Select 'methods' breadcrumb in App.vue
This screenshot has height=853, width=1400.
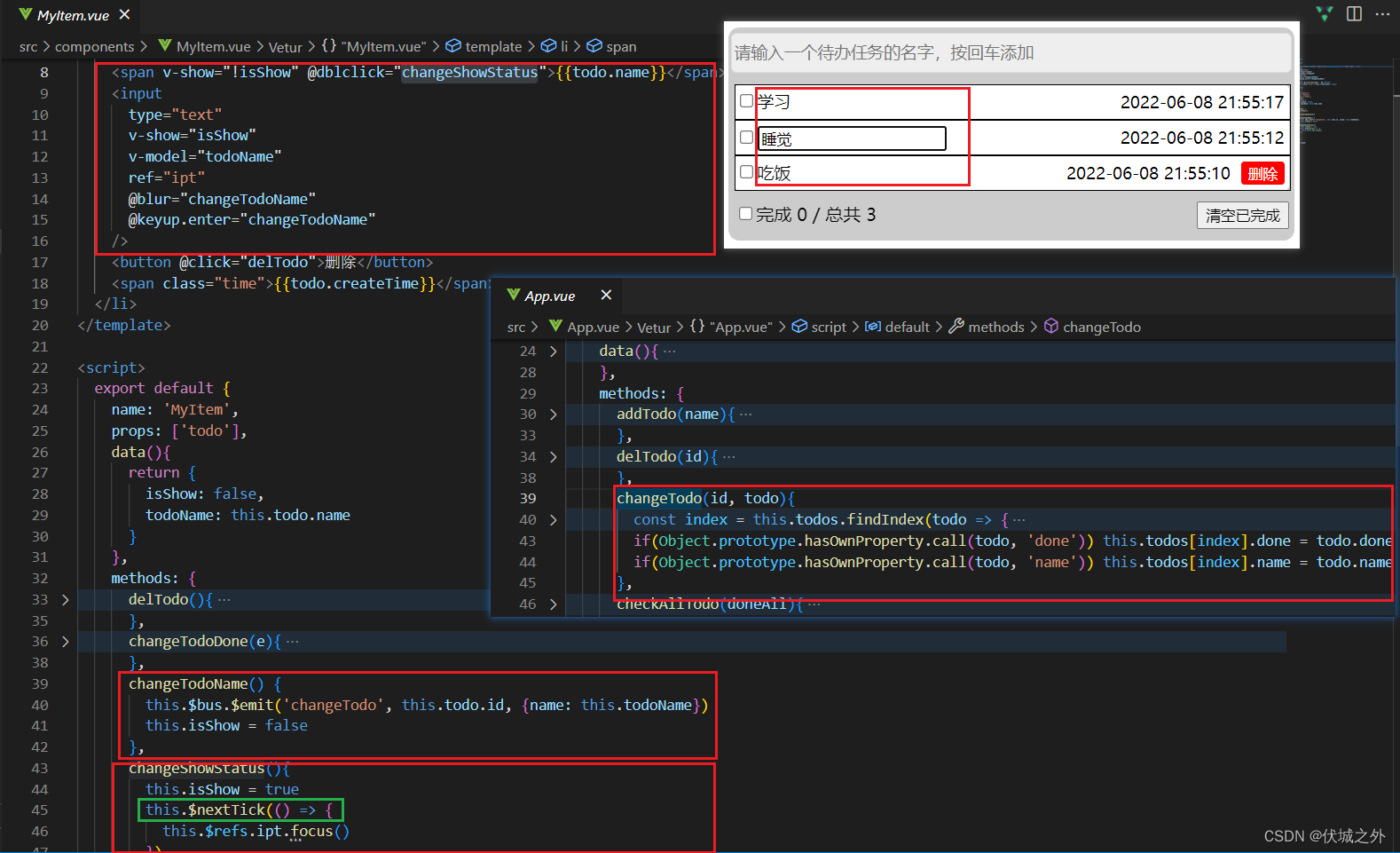(x=996, y=327)
